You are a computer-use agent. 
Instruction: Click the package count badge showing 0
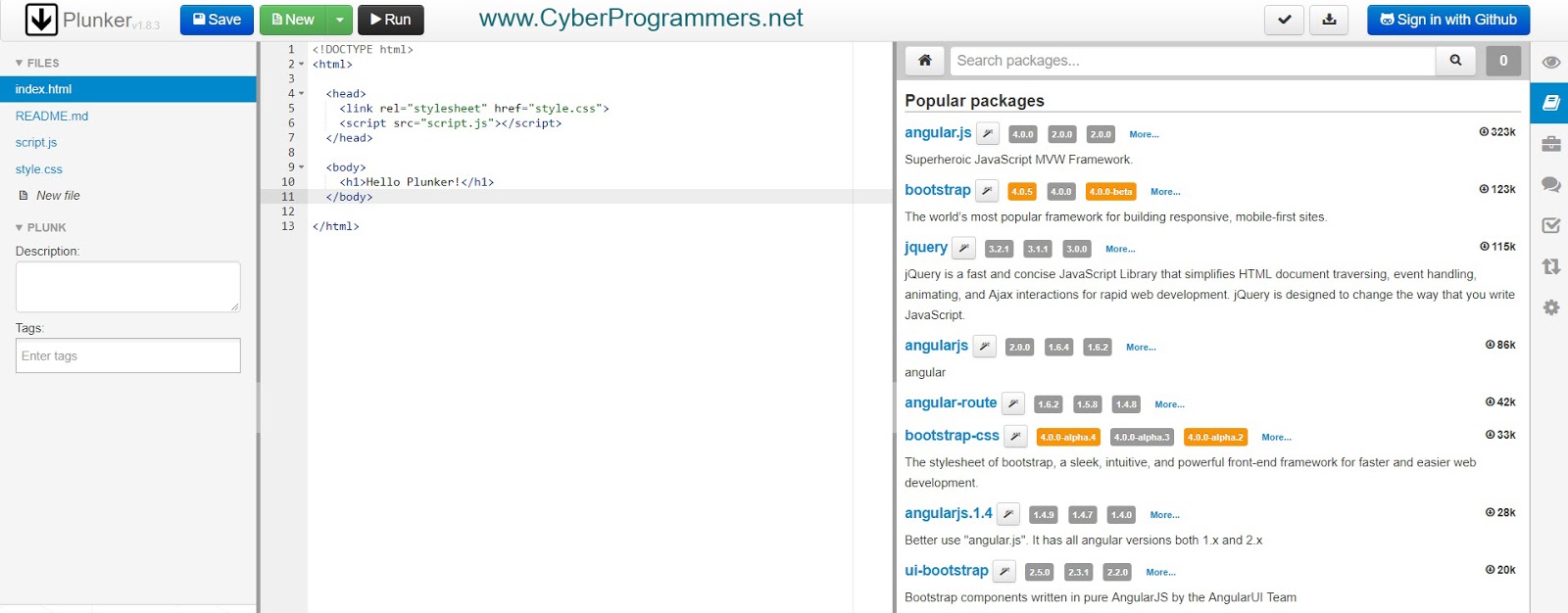click(x=1503, y=61)
